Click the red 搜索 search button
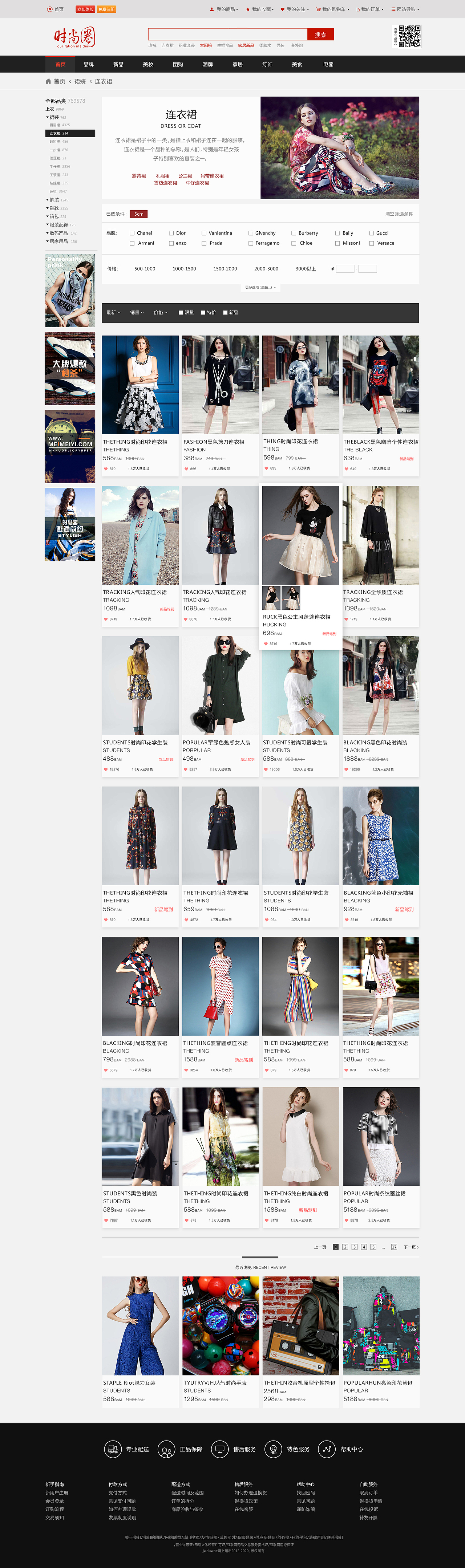 tap(321, 35)
